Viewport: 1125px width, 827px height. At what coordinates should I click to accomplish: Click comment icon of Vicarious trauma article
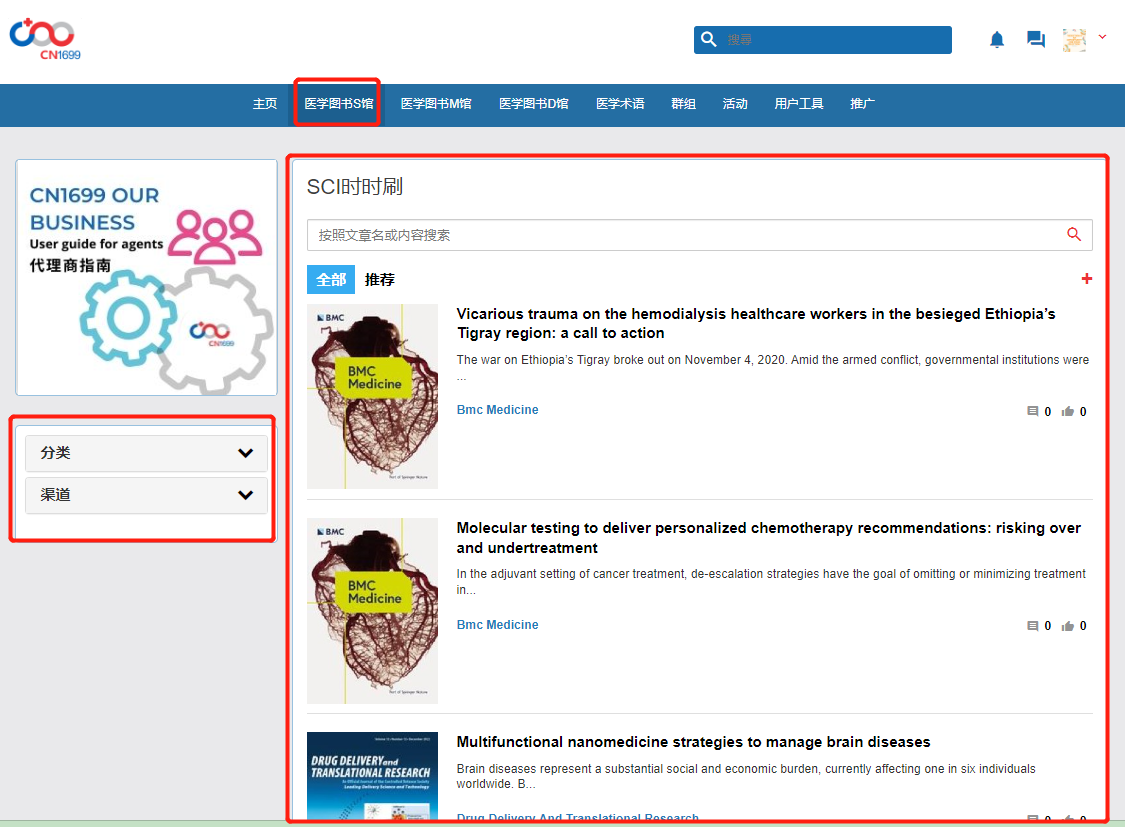1032,411
